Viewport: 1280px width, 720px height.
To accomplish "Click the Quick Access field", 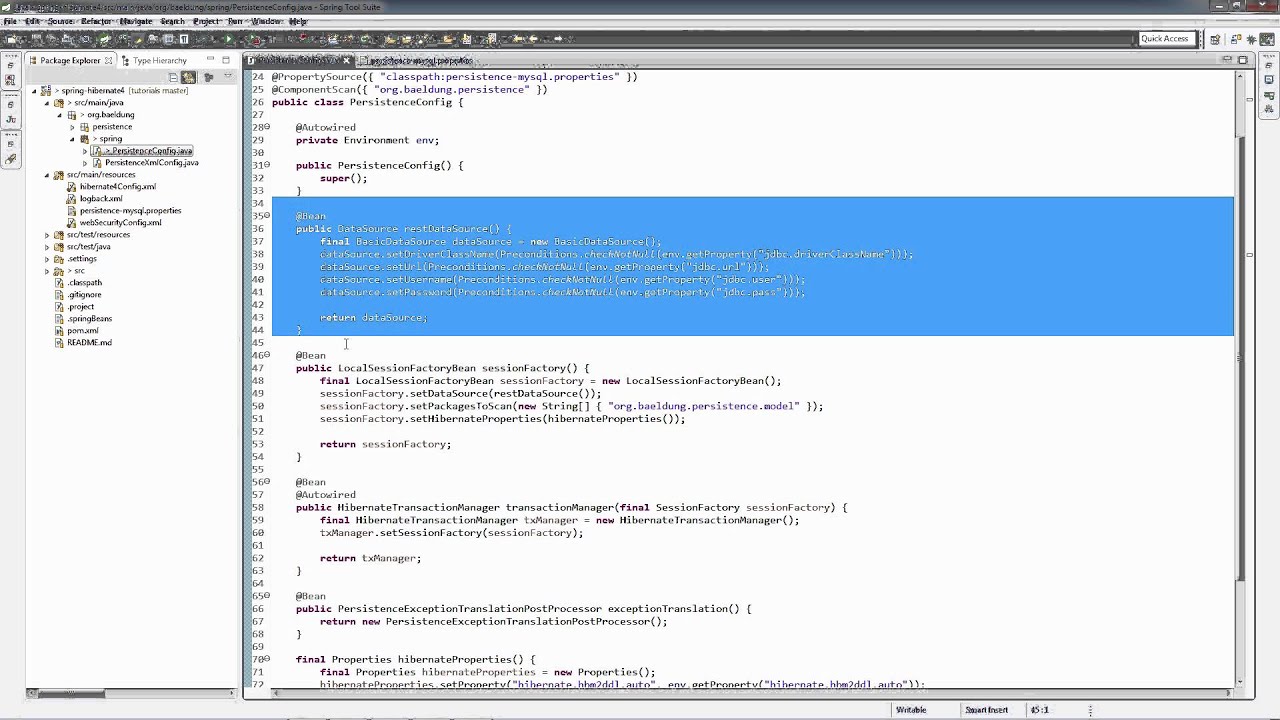I will [x=1165, y=39].
